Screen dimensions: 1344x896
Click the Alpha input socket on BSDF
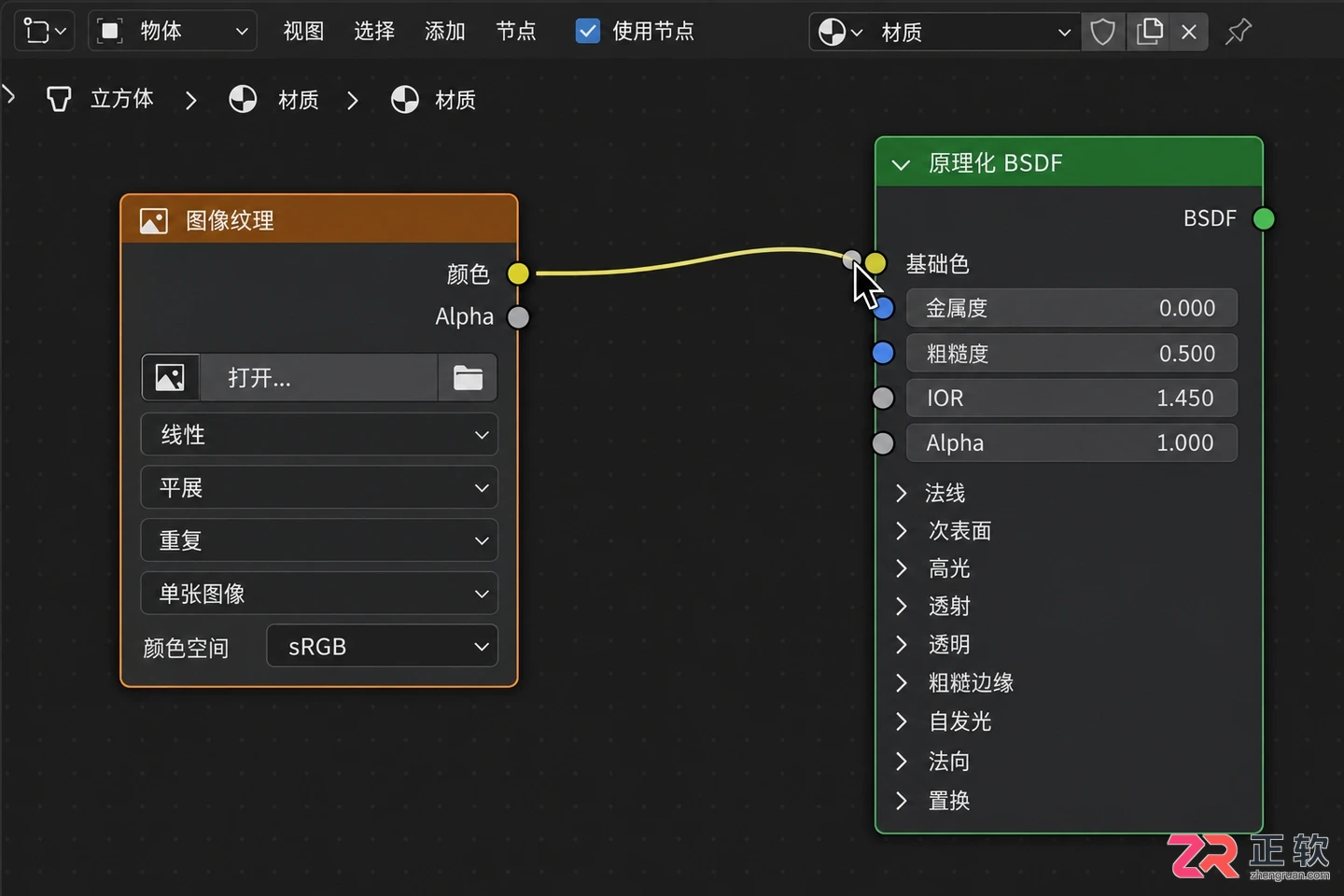coord(883,443)
